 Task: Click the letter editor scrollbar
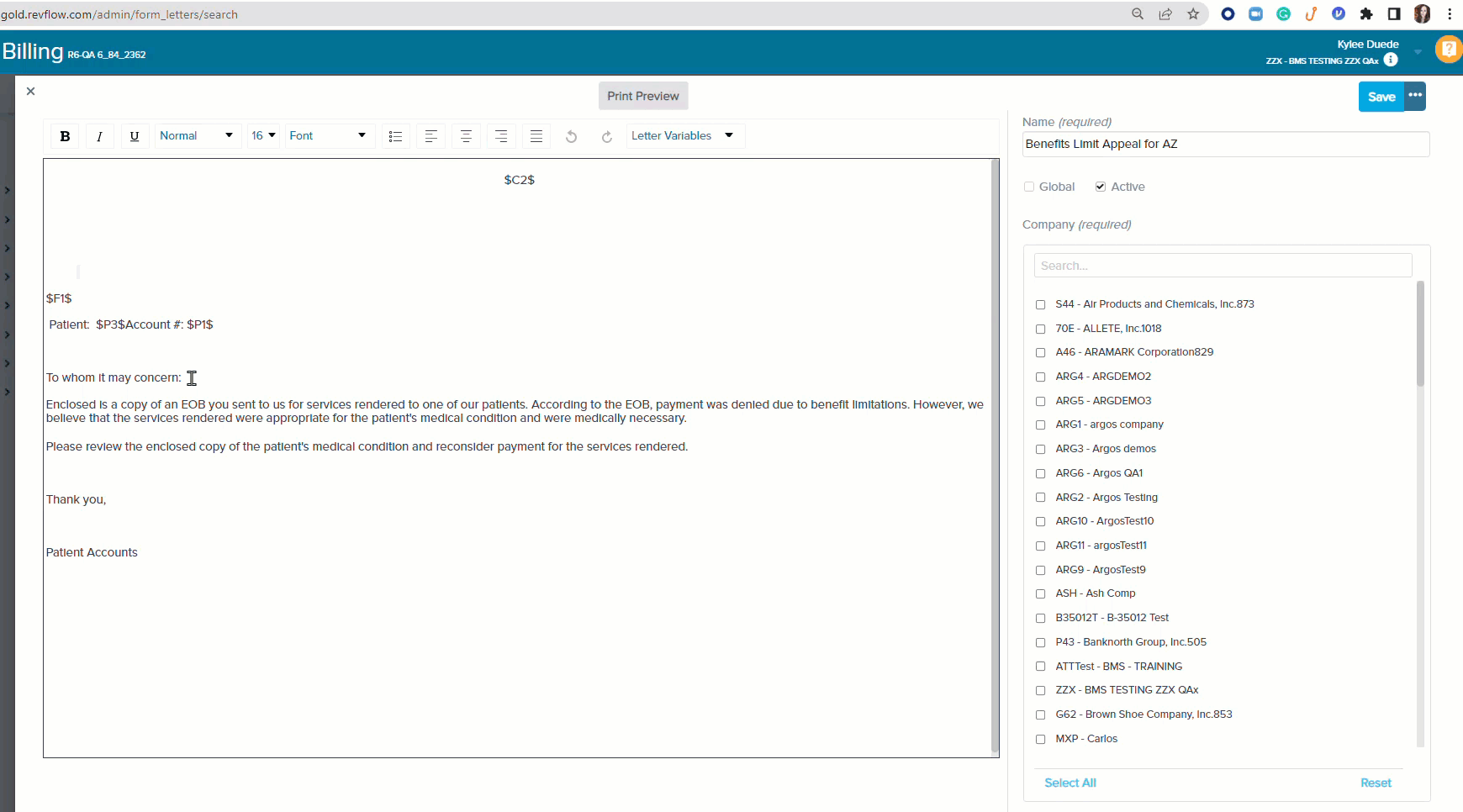pos(995,456)
